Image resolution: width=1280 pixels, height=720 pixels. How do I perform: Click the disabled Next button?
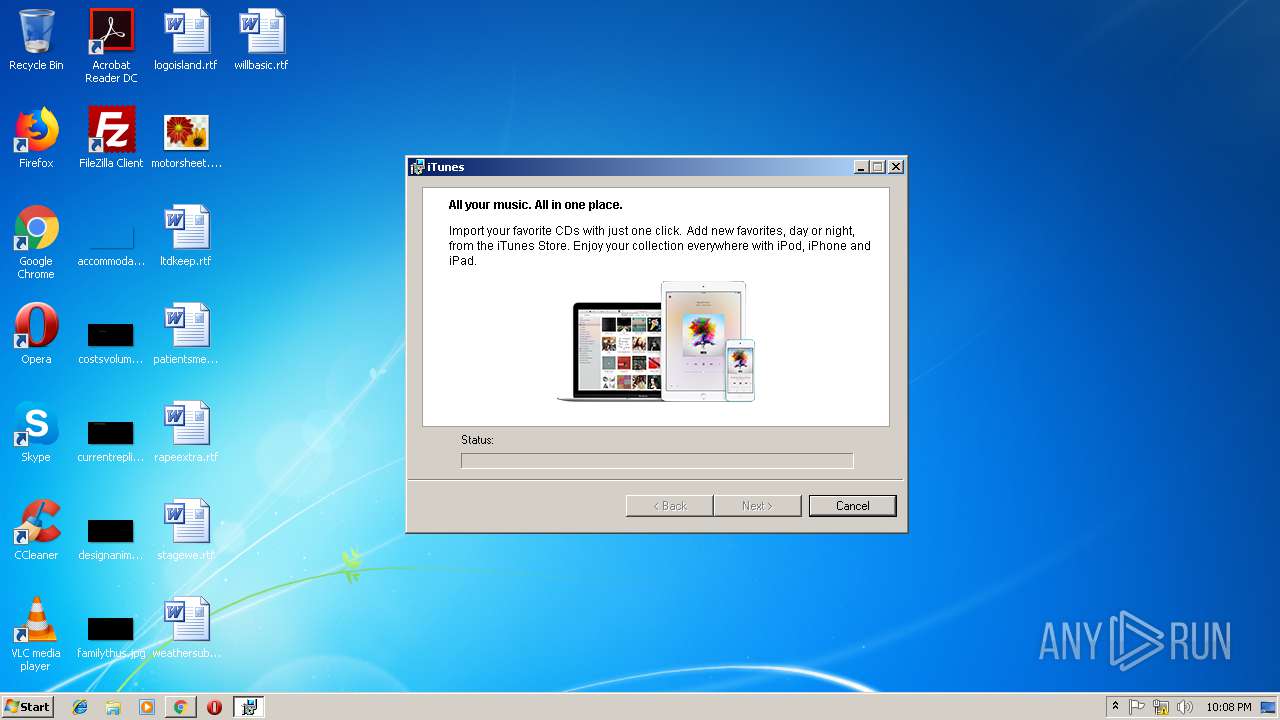757,506
